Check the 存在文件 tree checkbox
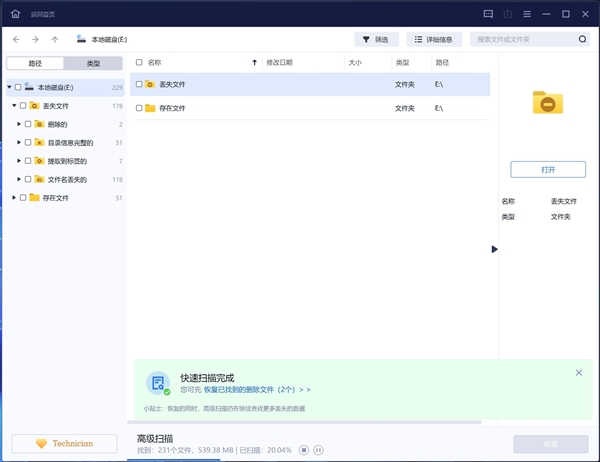 click(23, 197)
